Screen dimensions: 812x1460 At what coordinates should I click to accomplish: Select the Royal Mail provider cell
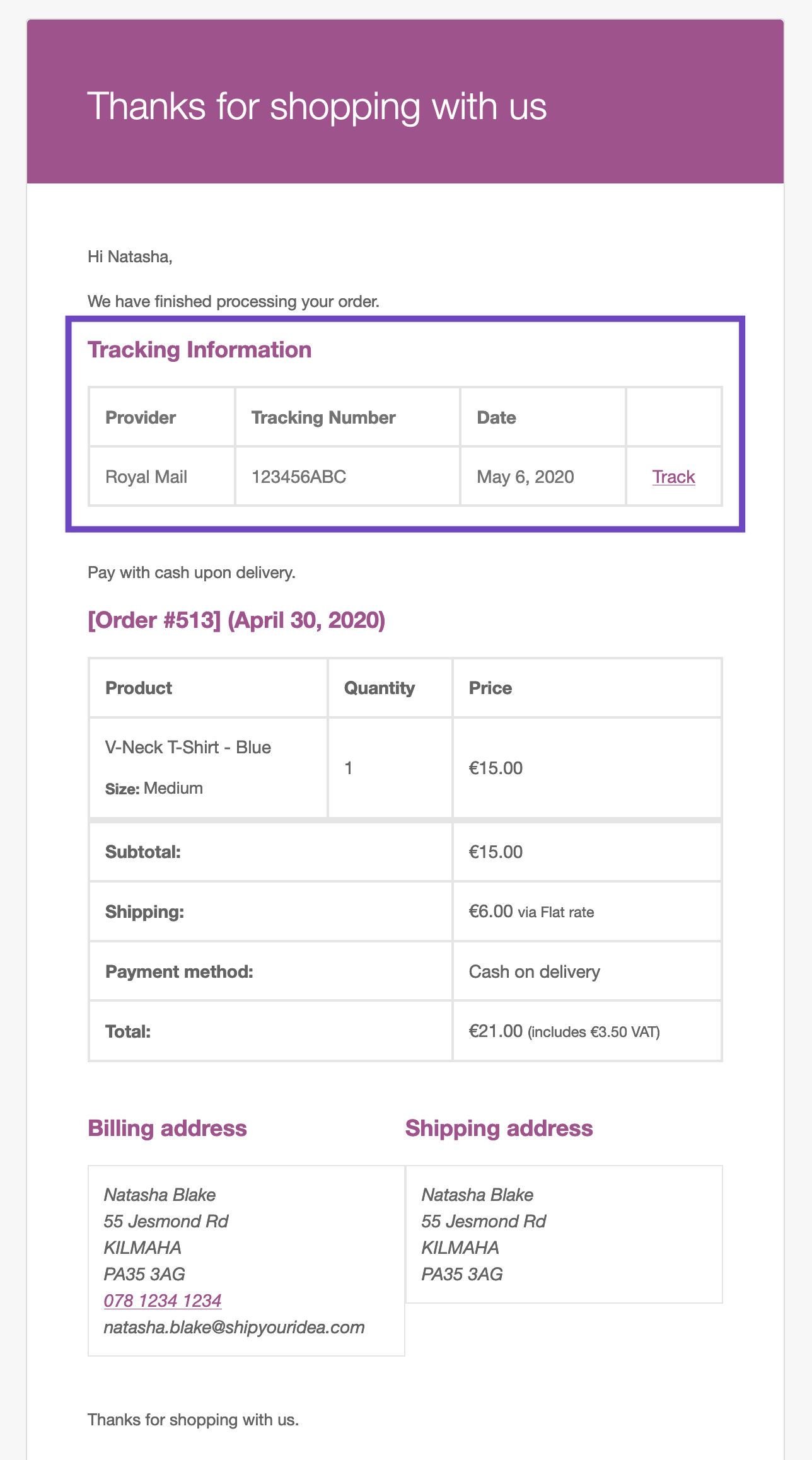146,477
